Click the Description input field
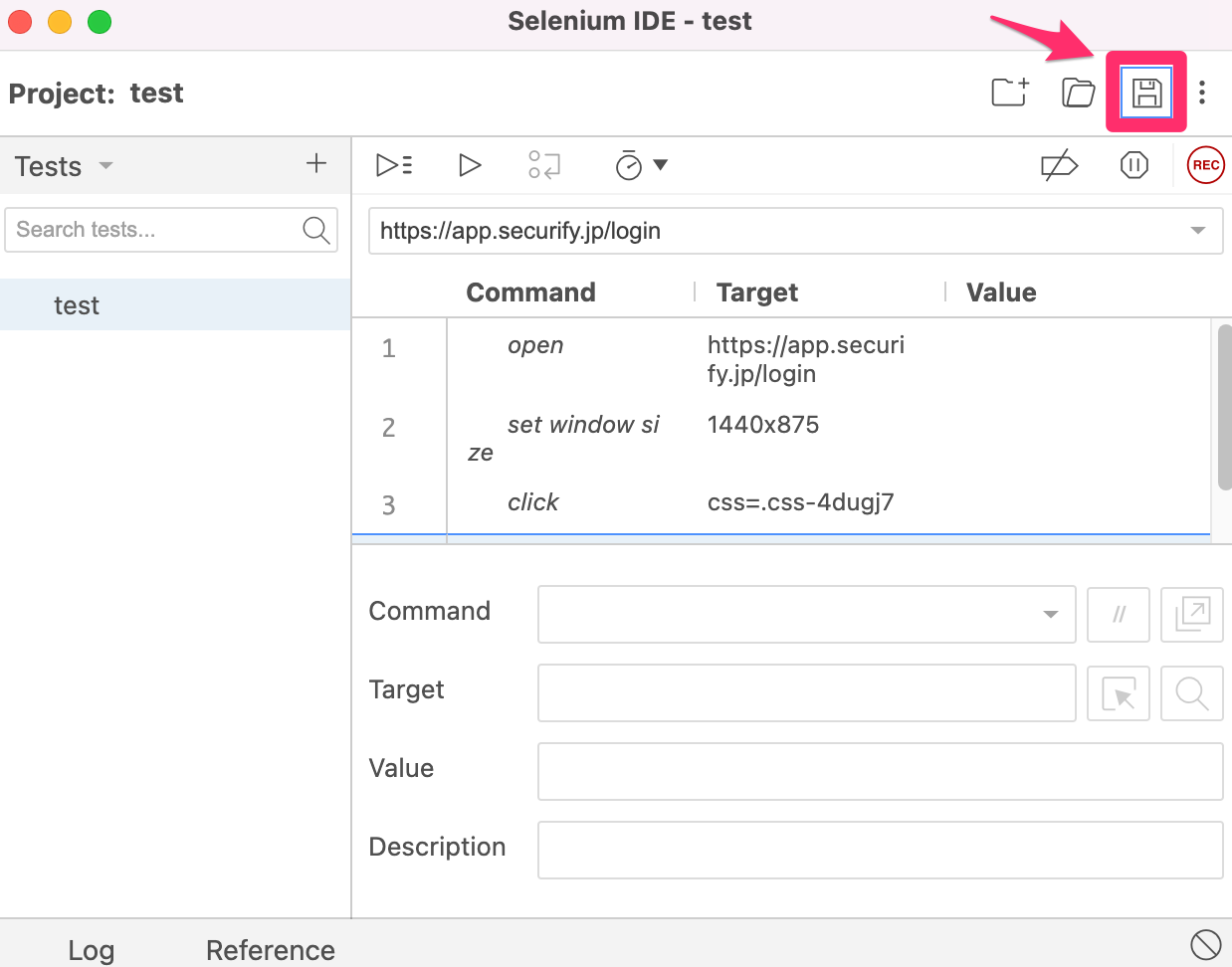1232x967 pixels. tap(880, 850)
